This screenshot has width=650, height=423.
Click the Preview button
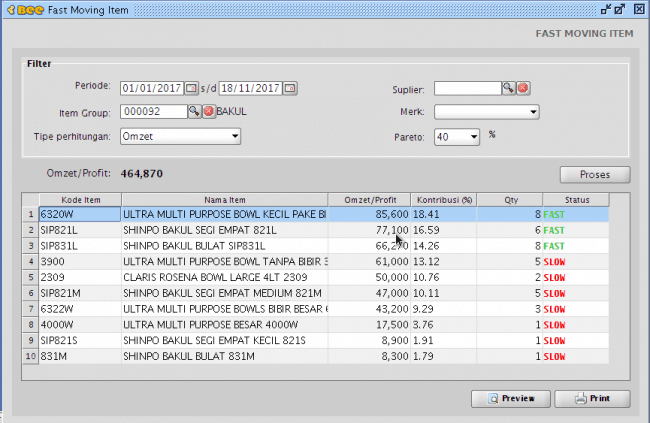point(511,399)
